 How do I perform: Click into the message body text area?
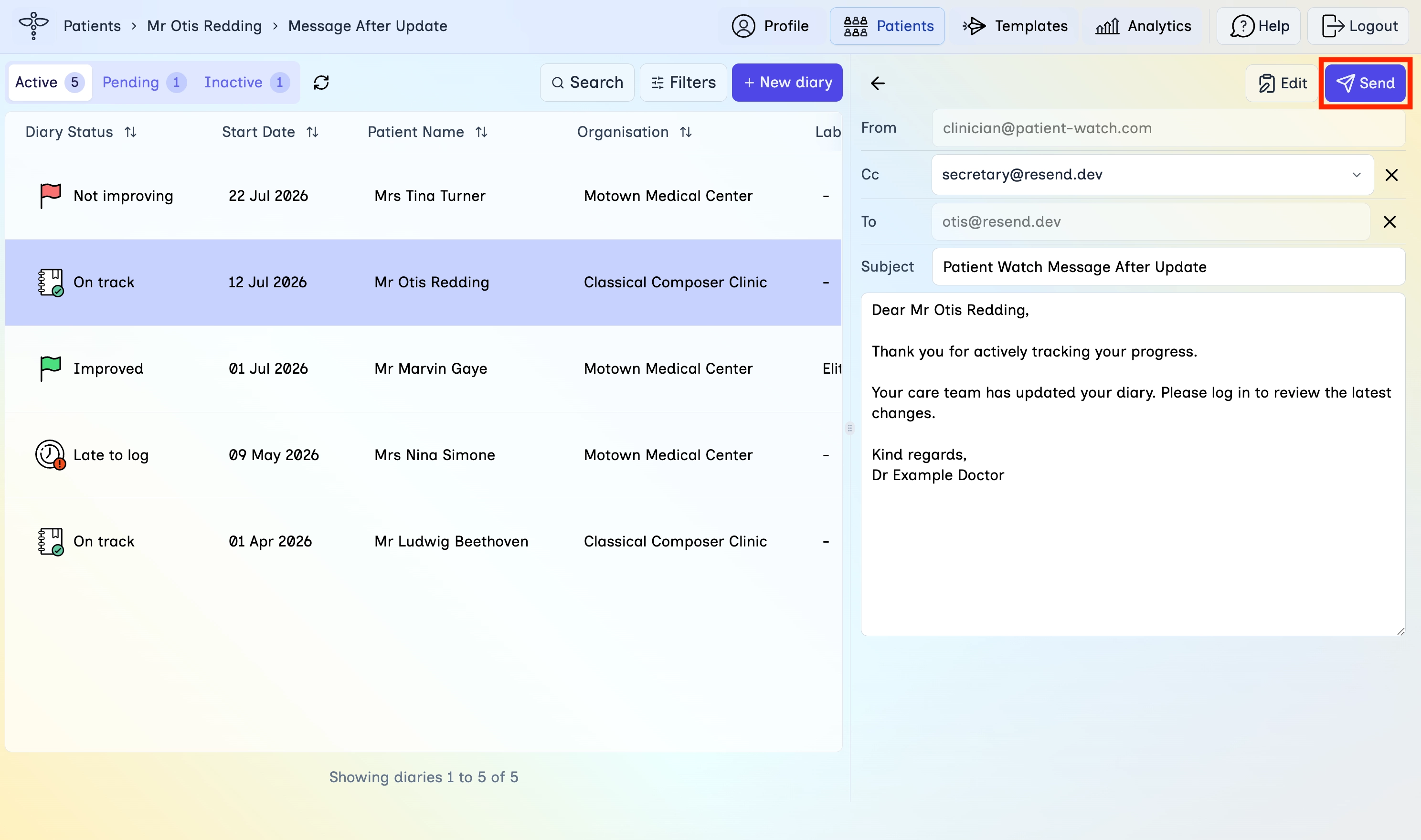pyautogui.click(x=1133, y=464)
